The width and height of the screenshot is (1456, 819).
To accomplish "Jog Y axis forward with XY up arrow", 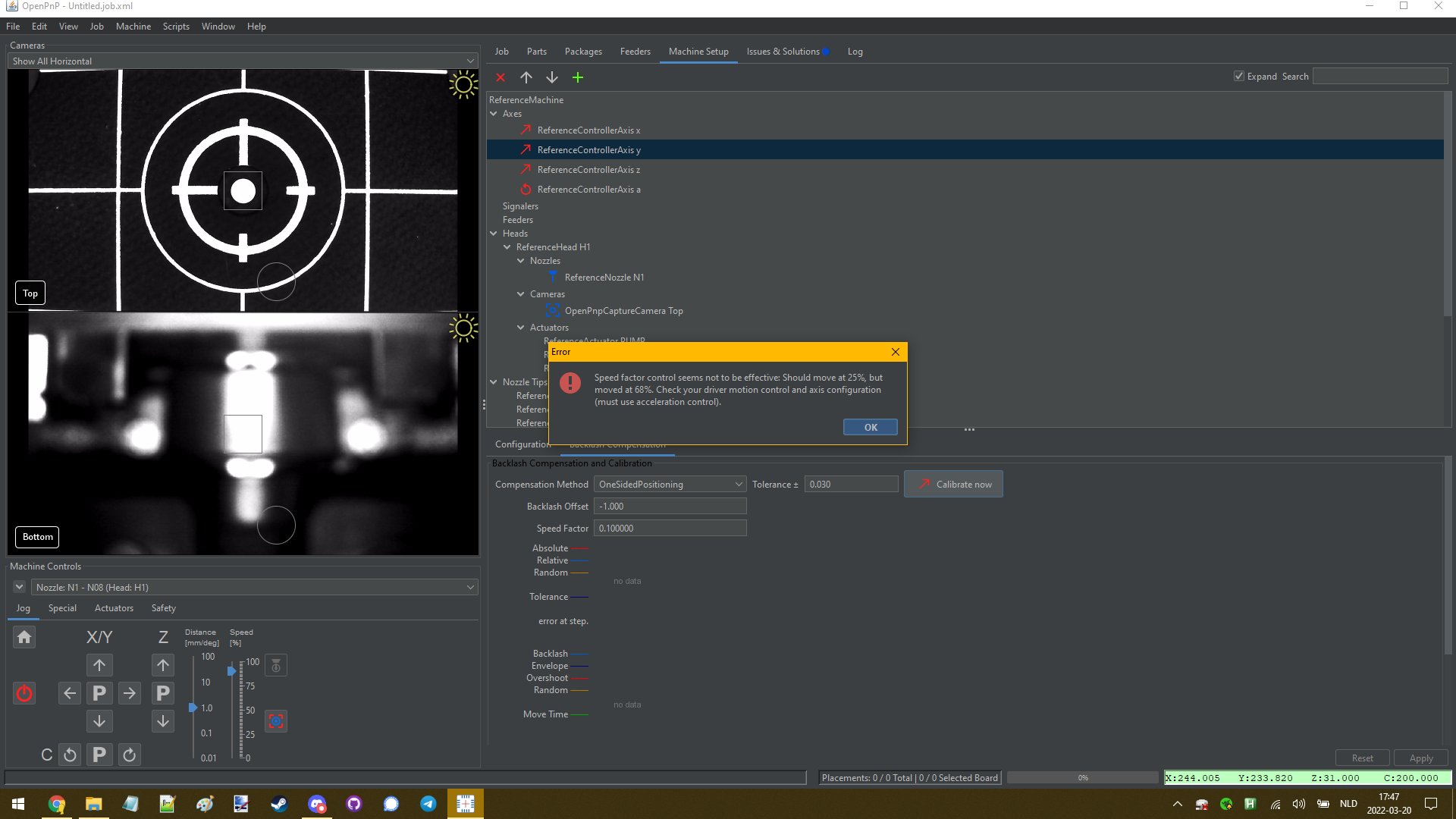I will [x=99, y=665].
